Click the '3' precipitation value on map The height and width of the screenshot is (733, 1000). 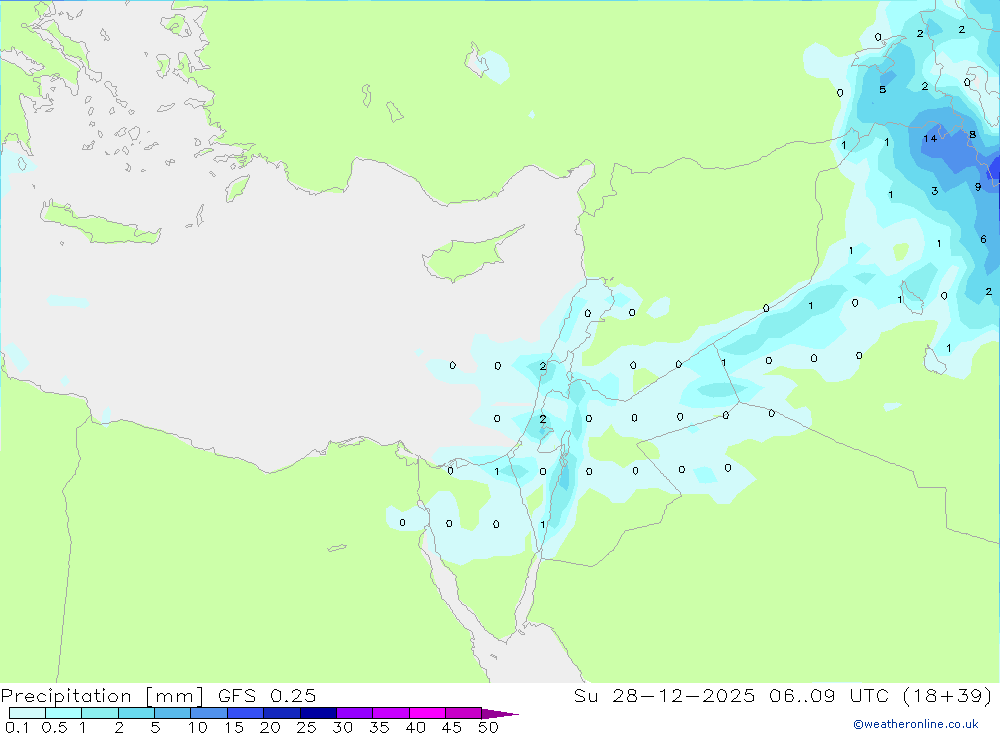934,191
